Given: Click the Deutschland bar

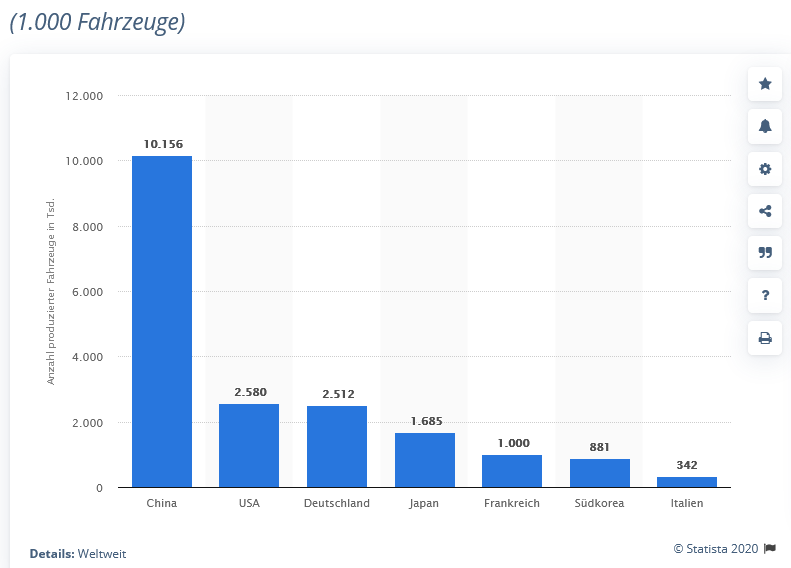Looking at the screenshot, I should pyautogui.click(x=337, y=446).
